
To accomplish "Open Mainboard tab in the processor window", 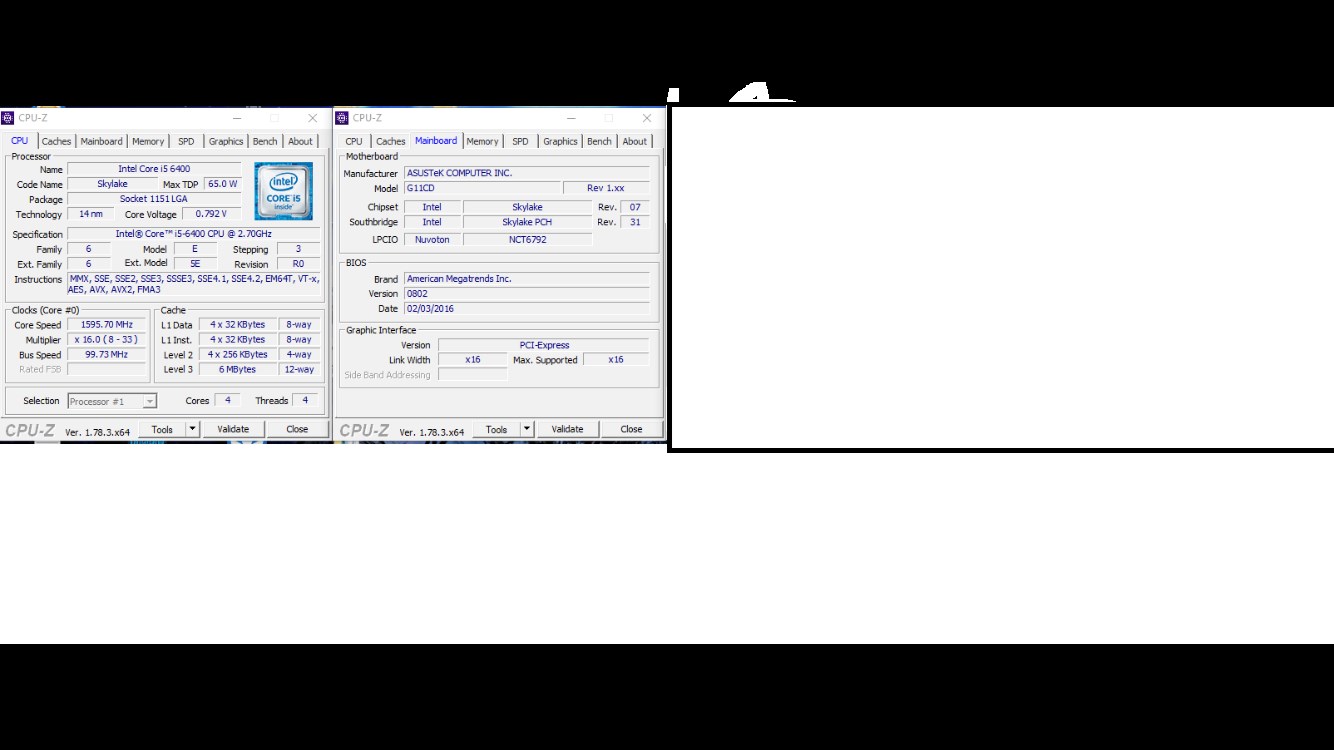I will coord(101,141).
